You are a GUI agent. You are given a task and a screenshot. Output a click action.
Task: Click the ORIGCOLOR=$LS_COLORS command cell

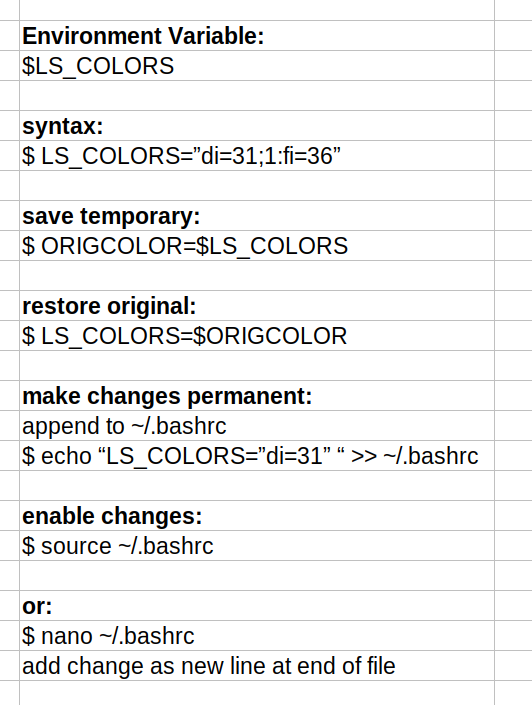(x=257, y=245)
